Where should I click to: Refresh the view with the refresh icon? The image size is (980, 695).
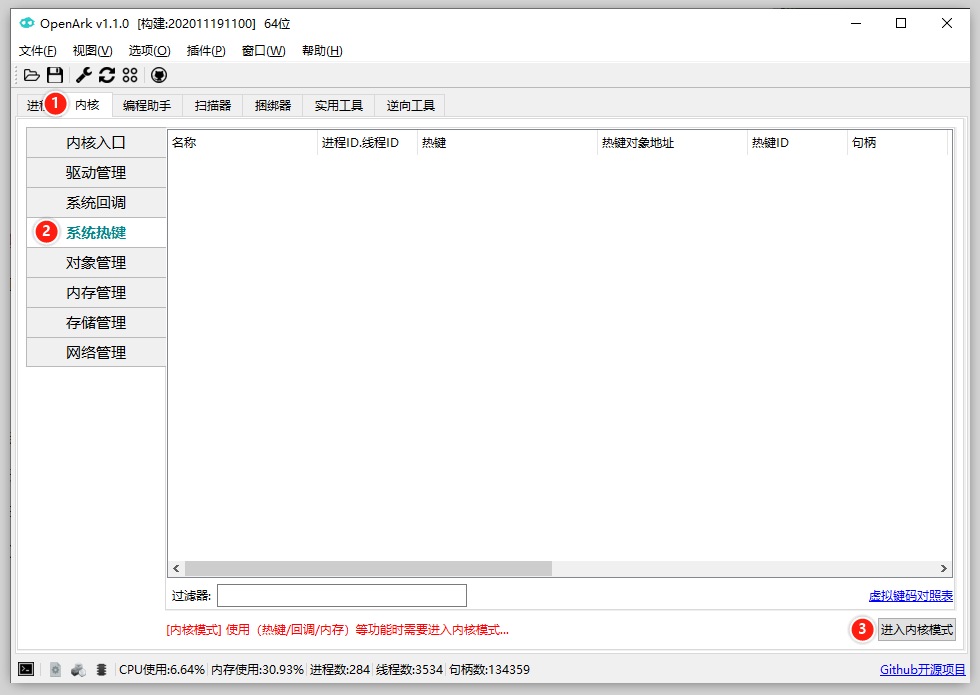pos(107,74)
